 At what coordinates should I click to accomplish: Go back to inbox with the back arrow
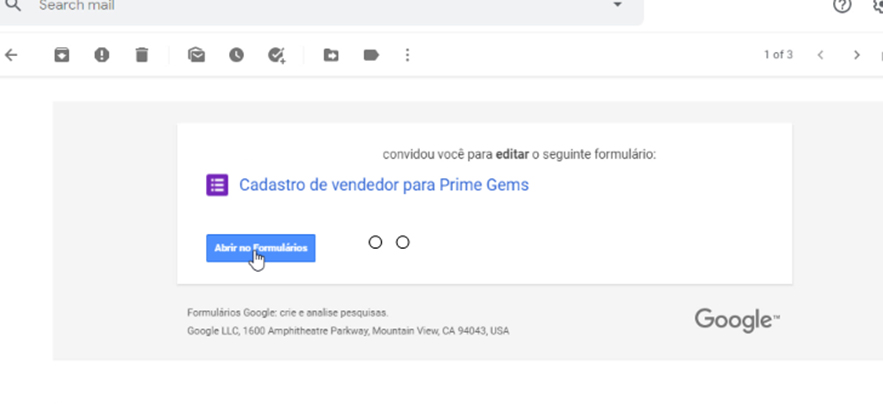[11, 55]
